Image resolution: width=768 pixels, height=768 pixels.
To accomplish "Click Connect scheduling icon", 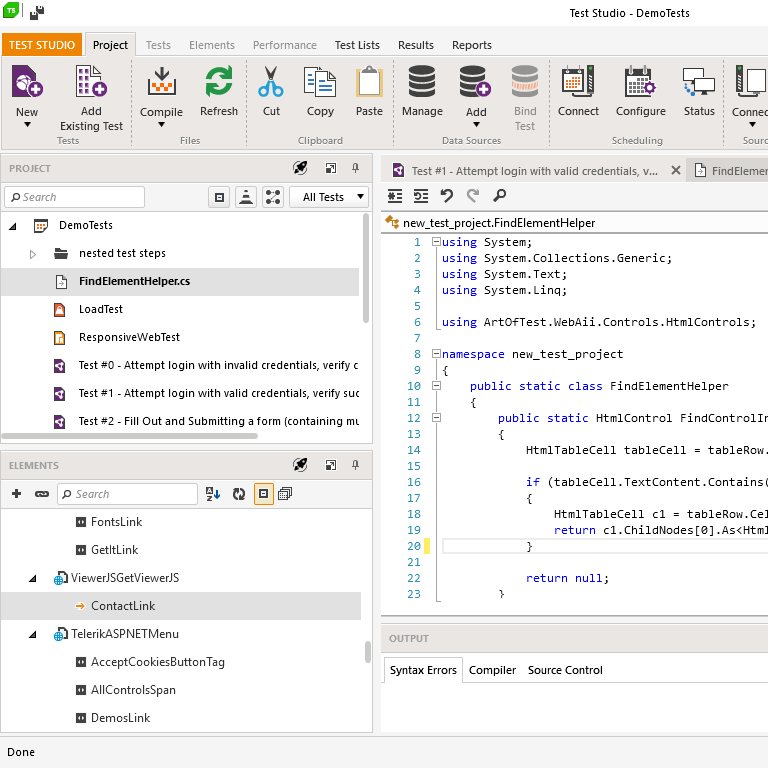I will coord(578,81).
